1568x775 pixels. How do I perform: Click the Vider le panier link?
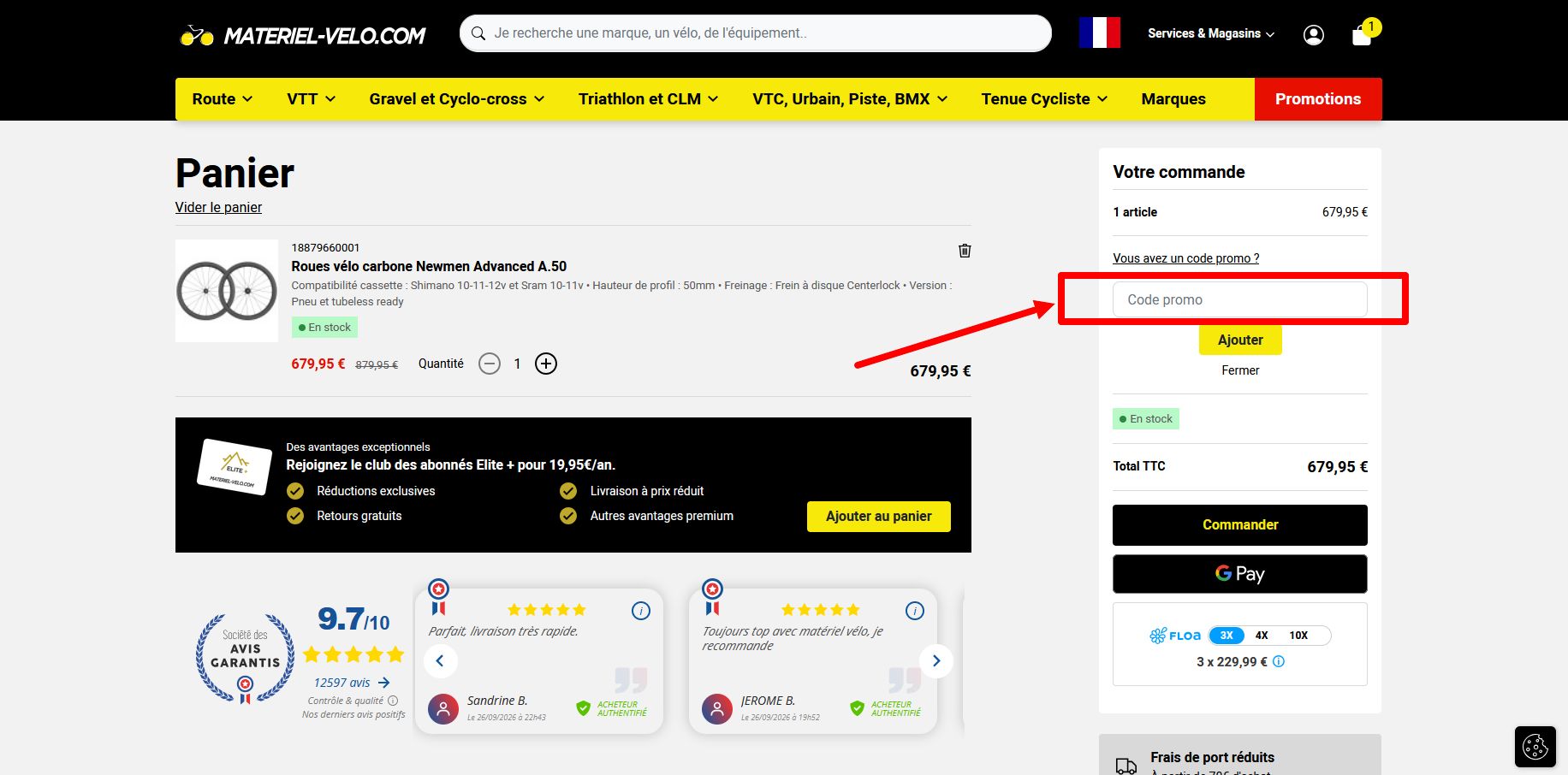pos(218,207)
